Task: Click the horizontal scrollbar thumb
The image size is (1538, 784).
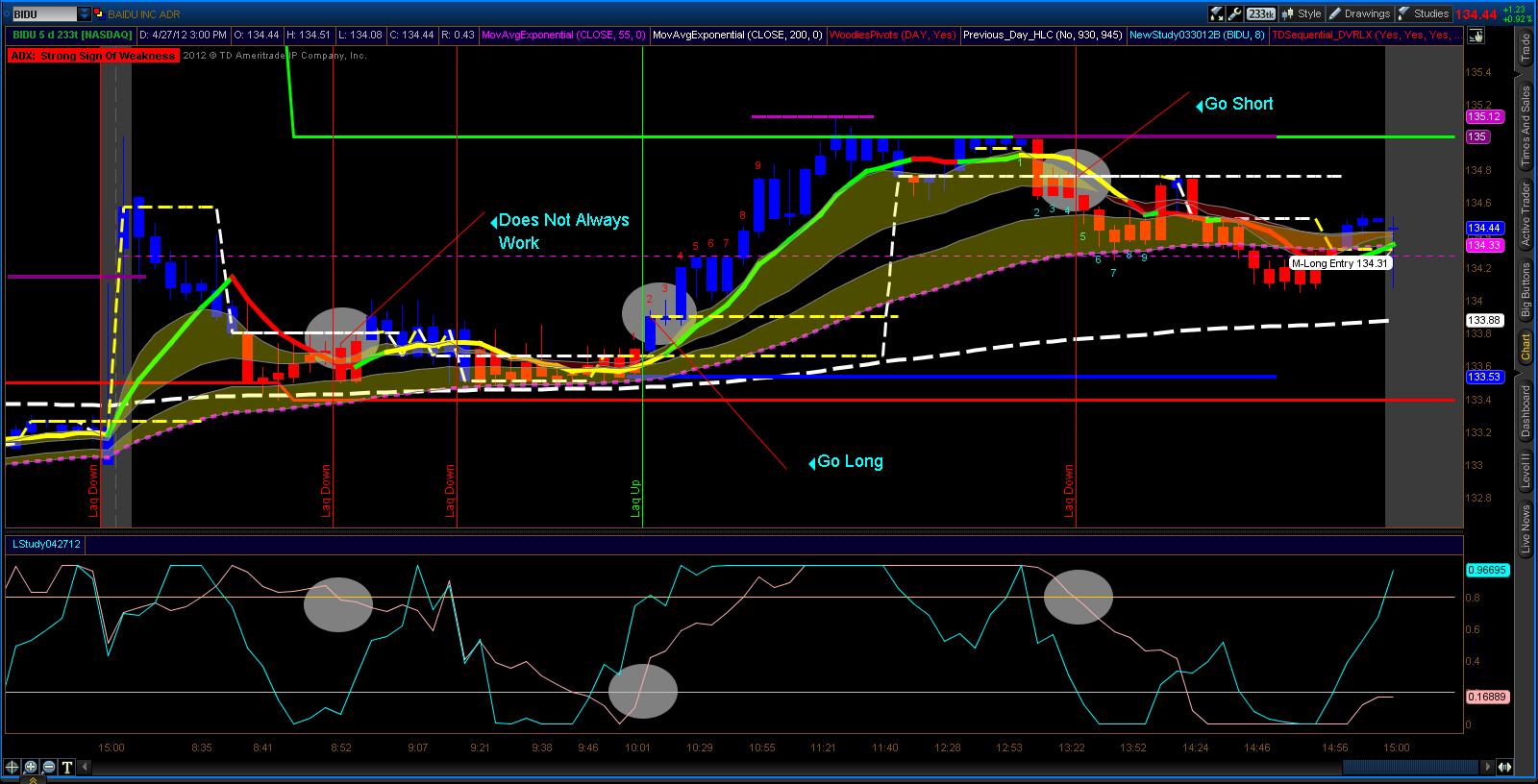Action: [x=1410, y=767]
